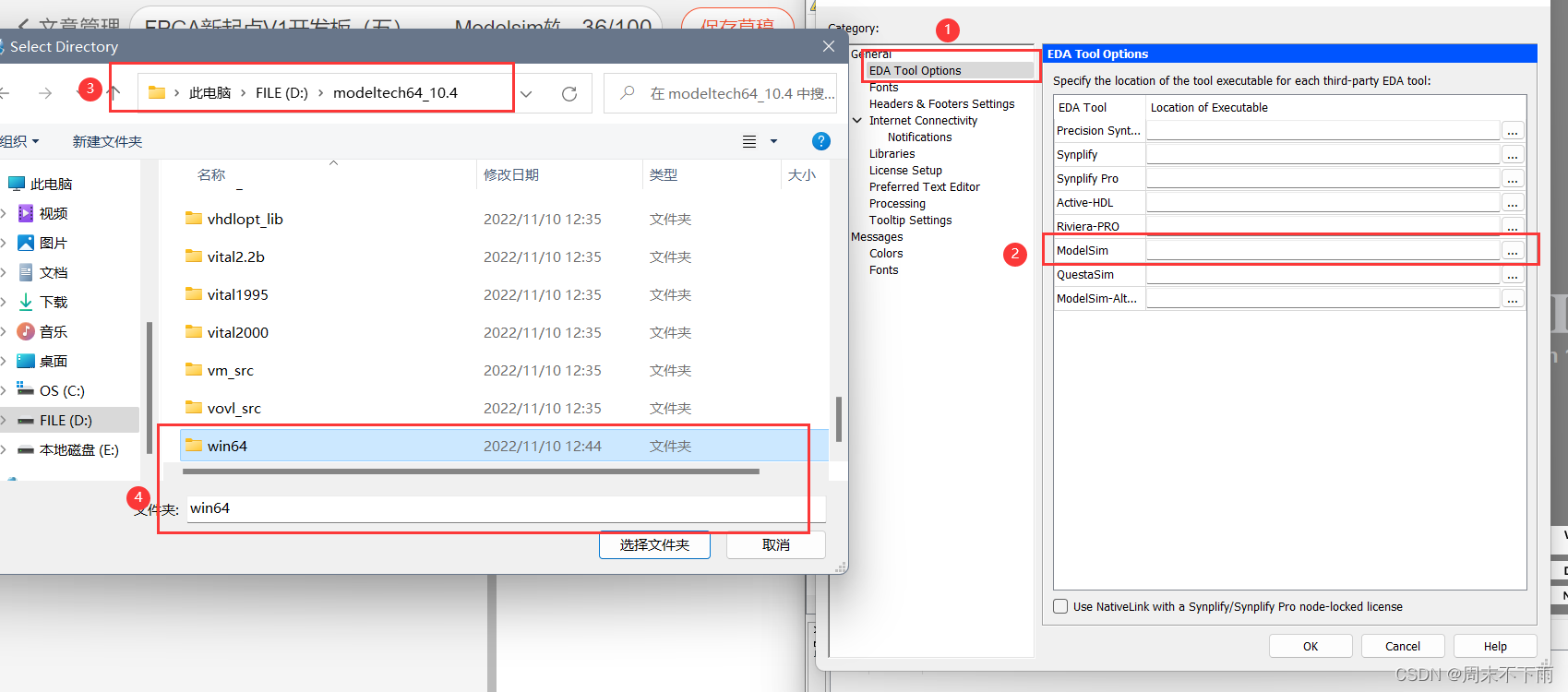Open 图片 in navigation pane
The image size is (1568, 692).
(54, 243)
